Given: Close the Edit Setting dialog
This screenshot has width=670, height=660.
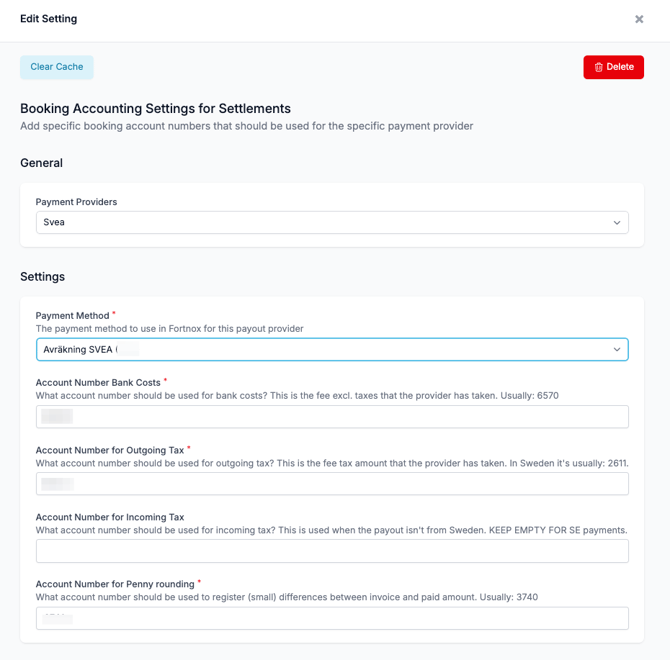Looking at the screenshot, I should 639,19.
